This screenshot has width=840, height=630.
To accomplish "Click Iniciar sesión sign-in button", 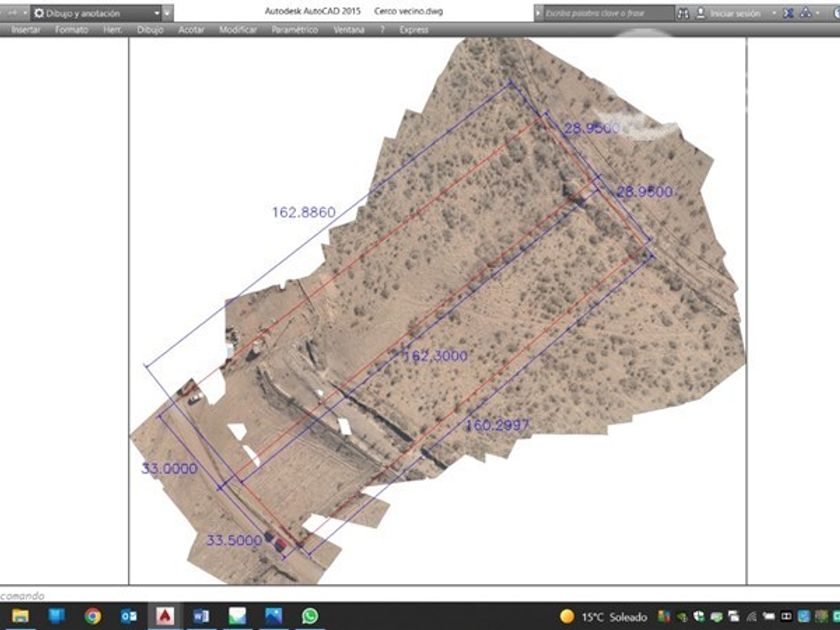I will tap(735, 13).
